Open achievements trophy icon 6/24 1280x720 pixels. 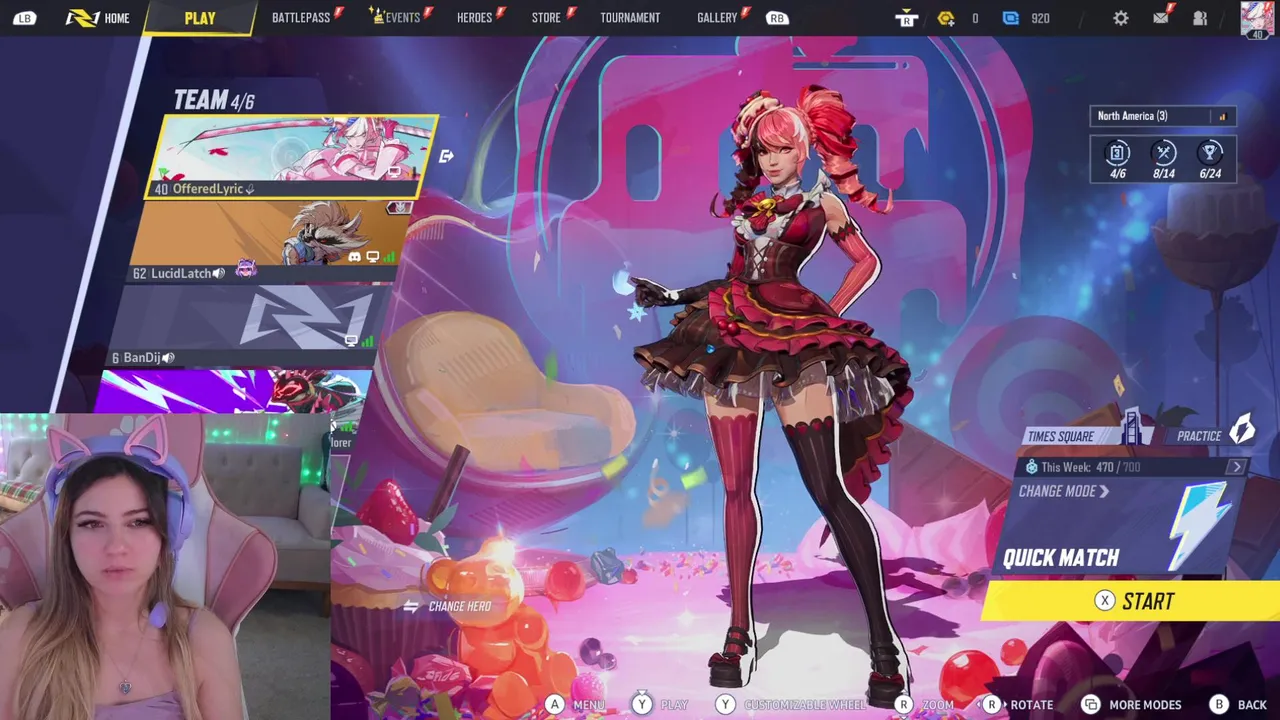(x=1210, y=153)
